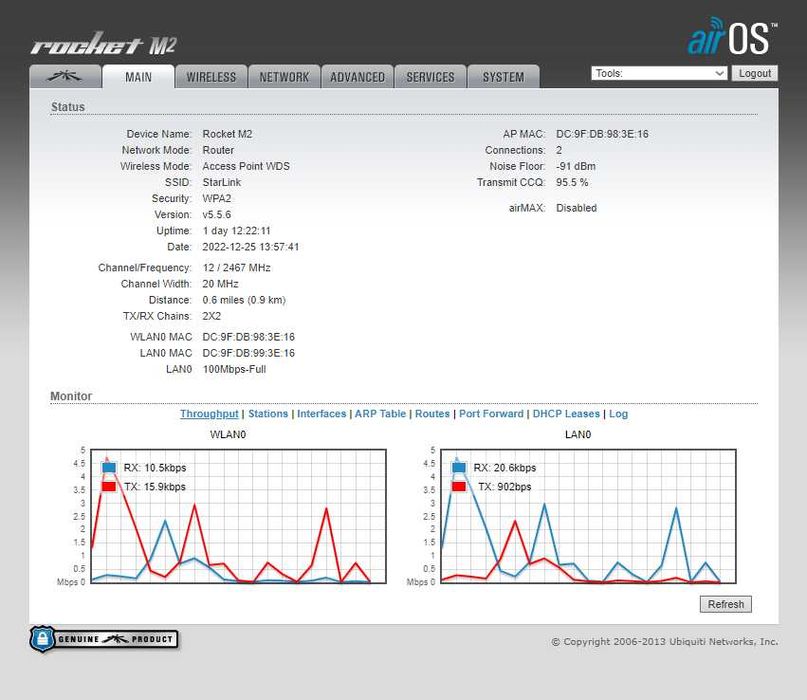Click the WLAN0 red TX legend square
Viewport: 807px width, 700px height.
(x=109, y=486)
